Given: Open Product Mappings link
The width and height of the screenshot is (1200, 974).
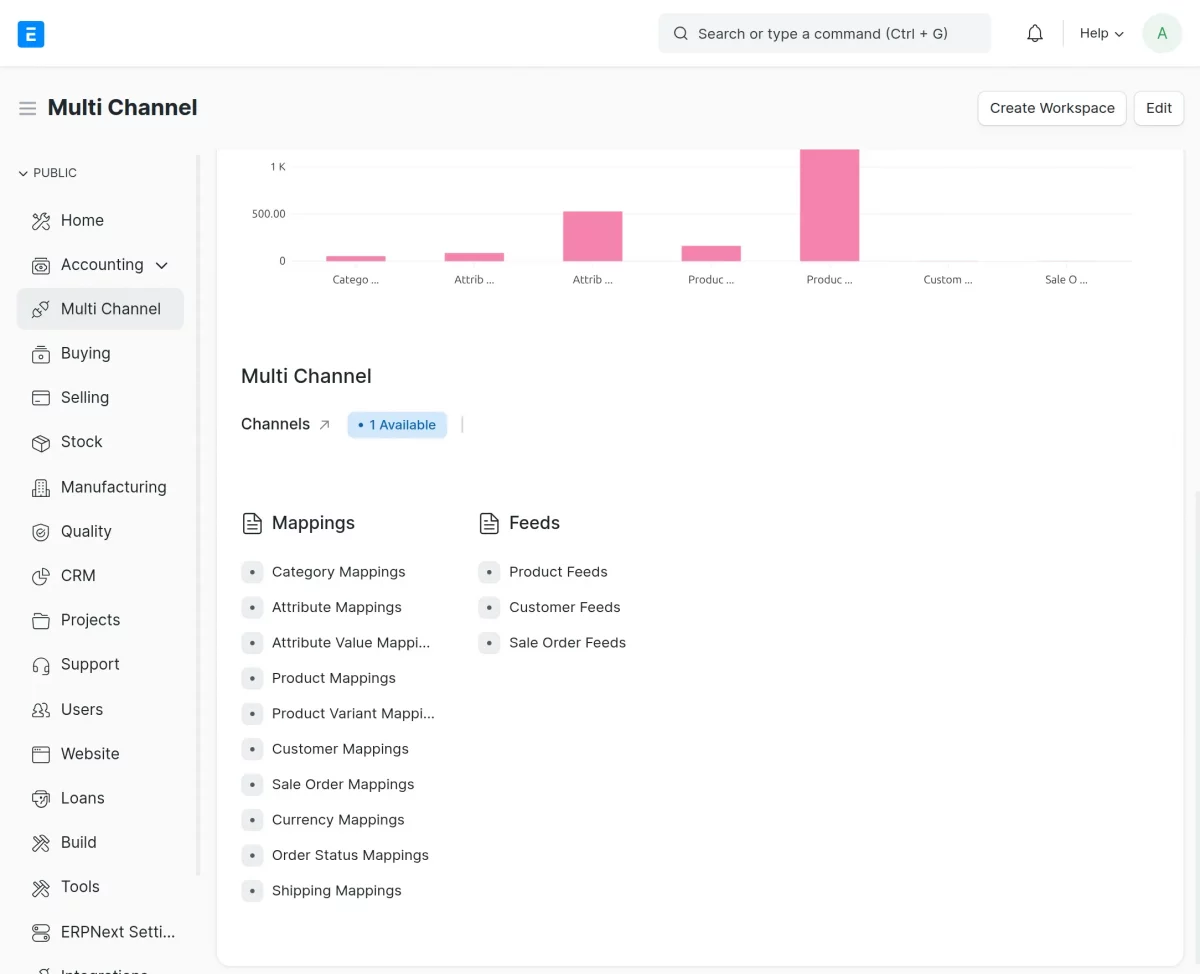Looking at the screenshot, I should [334, 678].
